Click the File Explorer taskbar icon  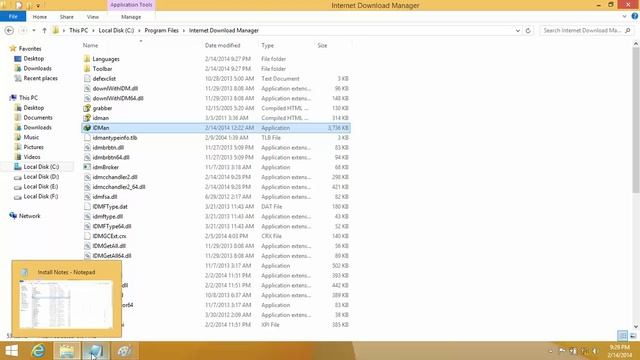tap(67, 351)
